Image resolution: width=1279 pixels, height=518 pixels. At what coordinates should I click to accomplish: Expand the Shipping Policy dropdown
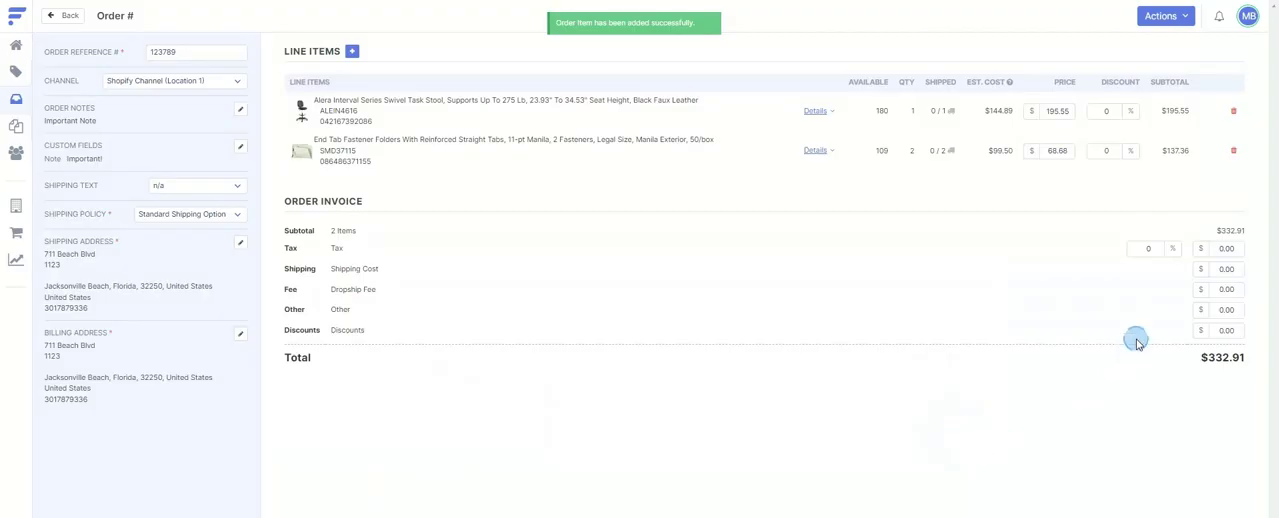click(189, 214)
